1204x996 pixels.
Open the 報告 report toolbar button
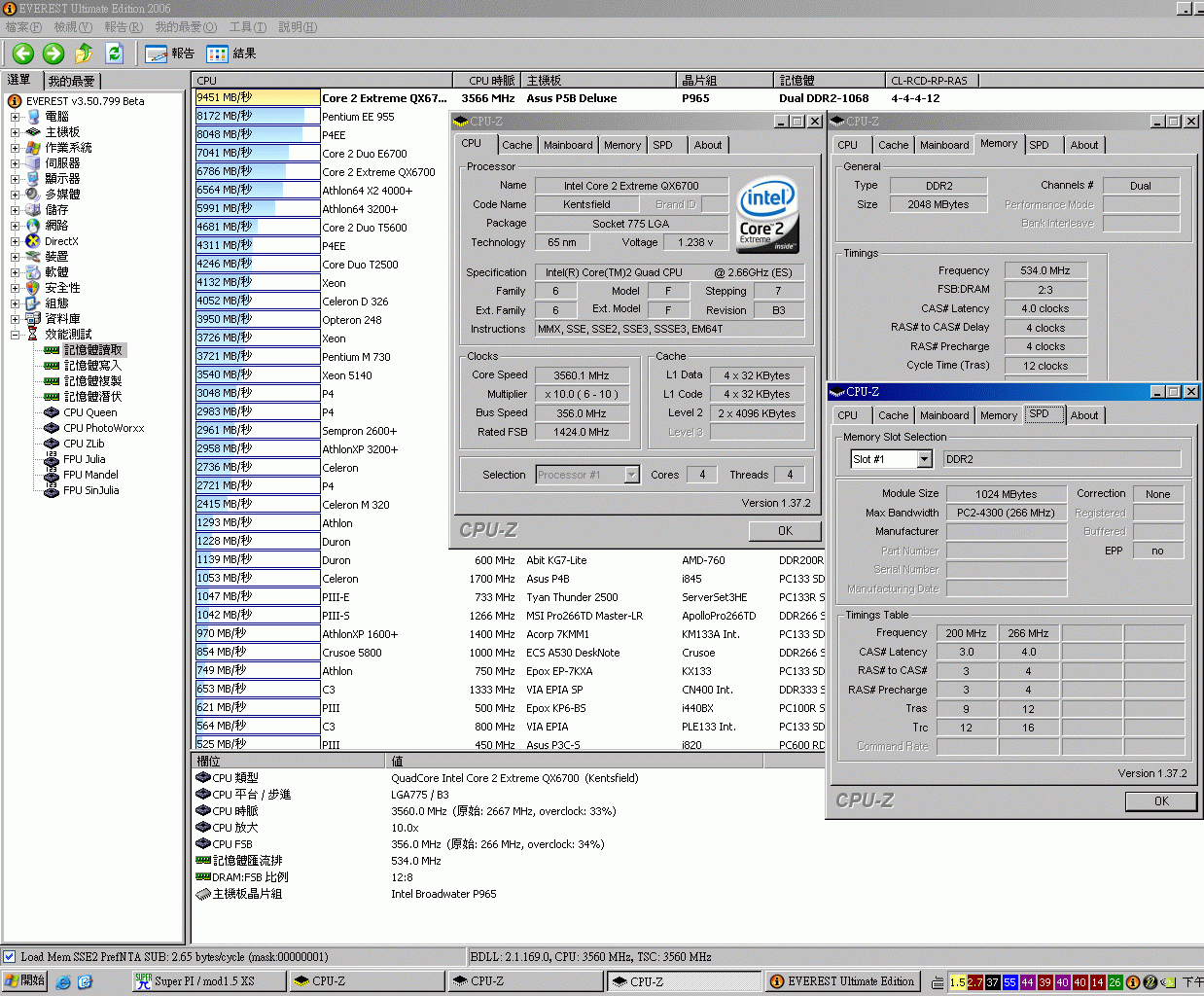point(170,53)
